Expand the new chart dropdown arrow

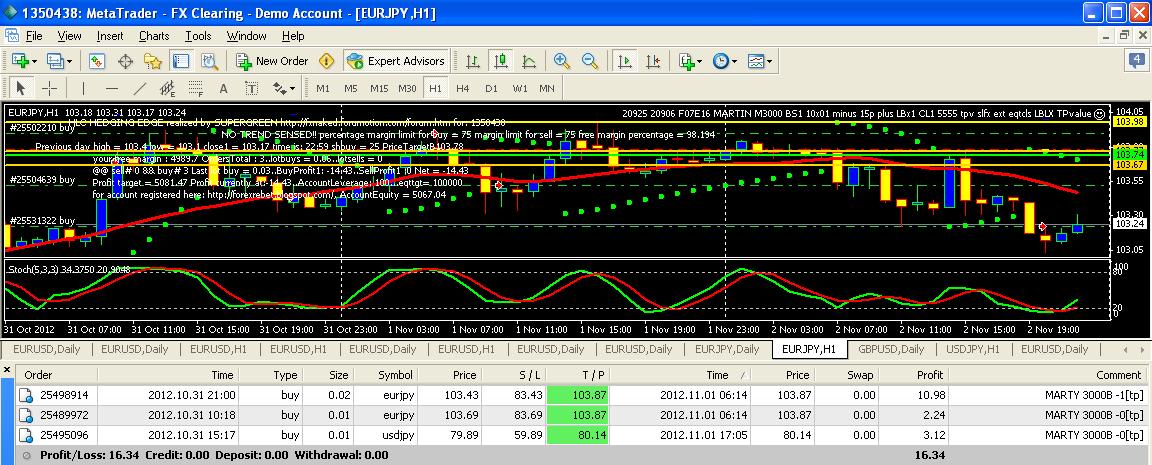tap(35, 62)
